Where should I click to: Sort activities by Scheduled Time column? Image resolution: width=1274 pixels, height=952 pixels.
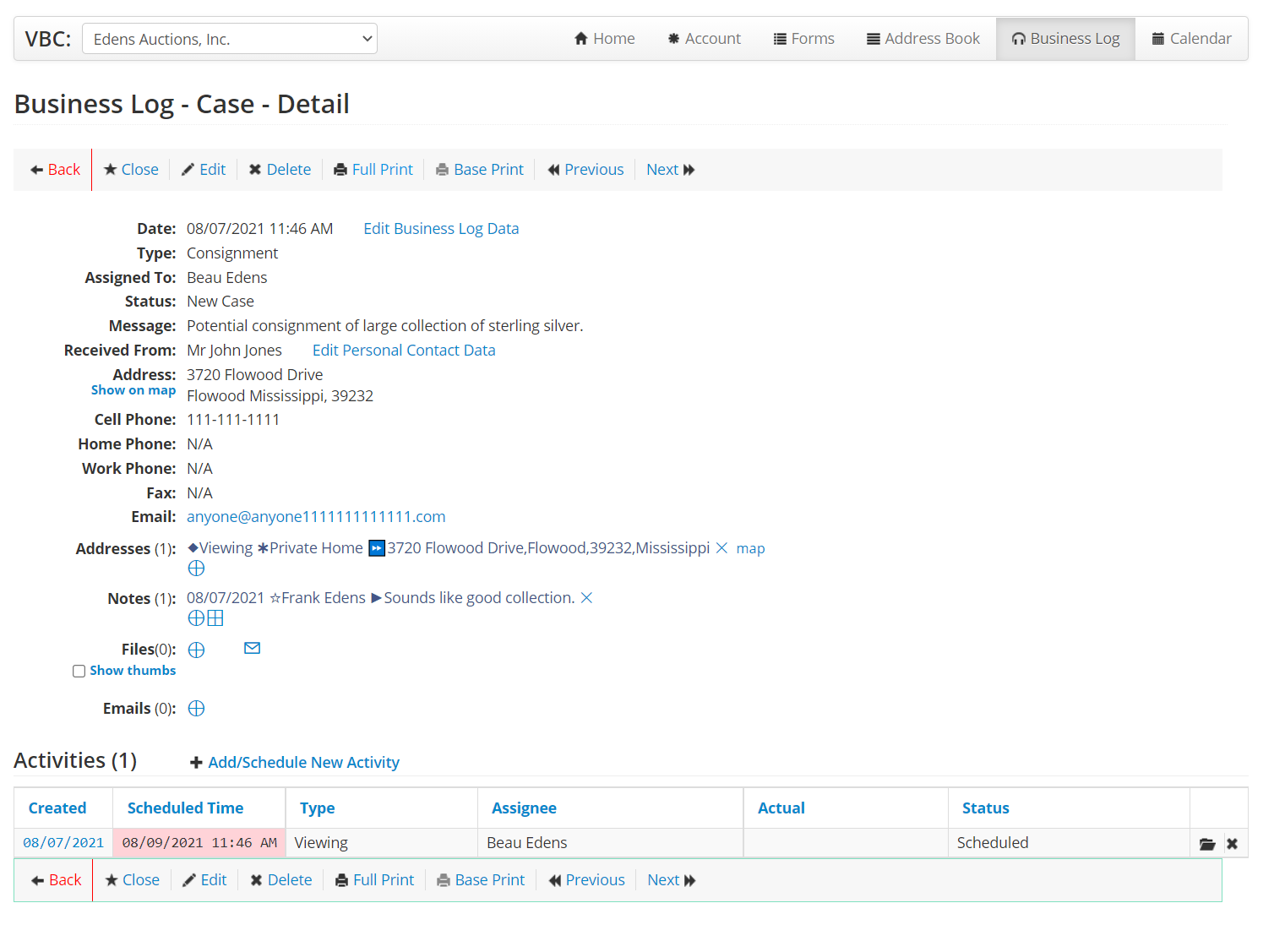(x=185, y=808)
